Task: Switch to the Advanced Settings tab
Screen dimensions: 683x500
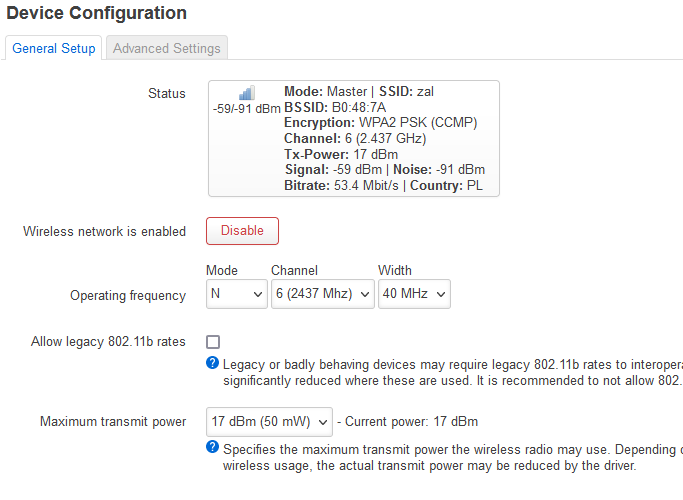Action: pos(167,48)
